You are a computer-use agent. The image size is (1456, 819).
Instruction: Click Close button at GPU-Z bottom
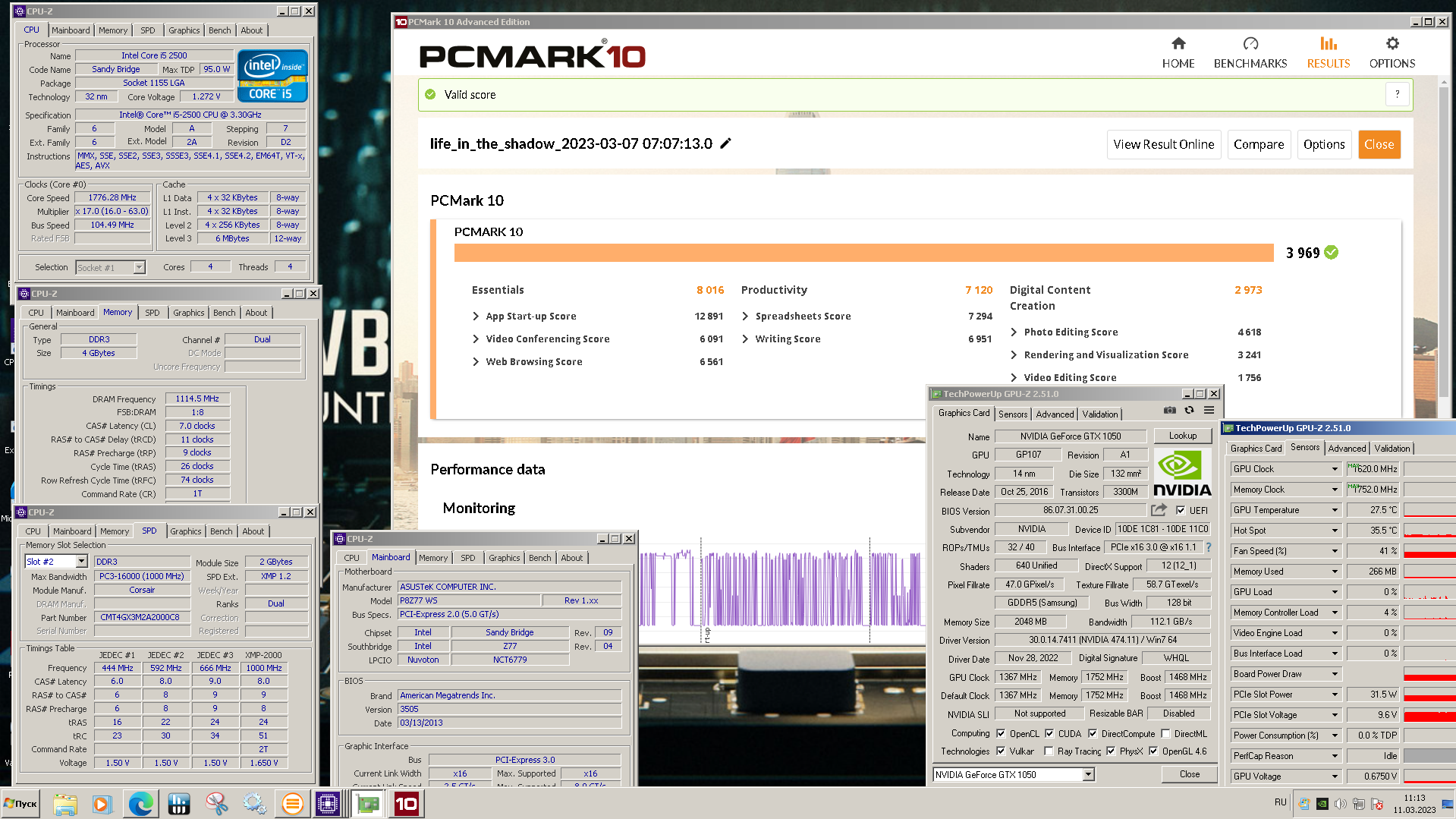tap(1189, 774)
